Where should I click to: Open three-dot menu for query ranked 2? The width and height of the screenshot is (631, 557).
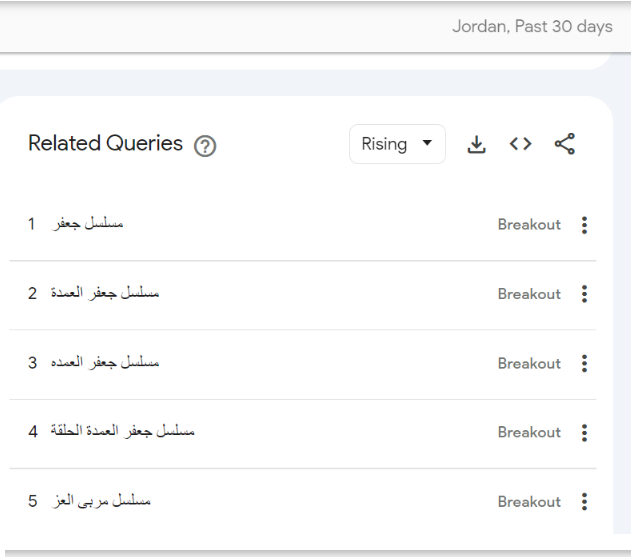[x=583, y=295]
